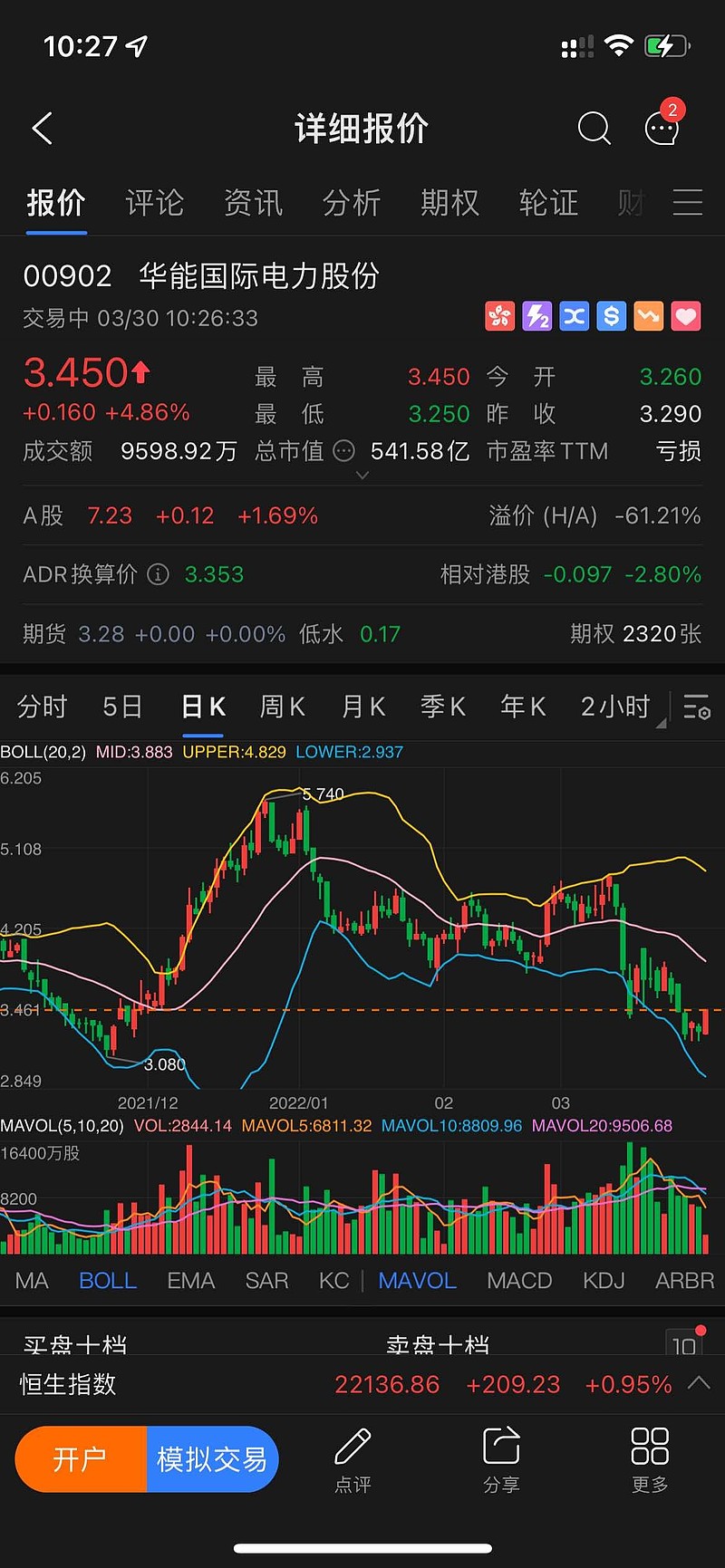Select the 年K chart period
Image resolution: width=725 pixels, height=1568 pixels.
(x=524, y=707)
